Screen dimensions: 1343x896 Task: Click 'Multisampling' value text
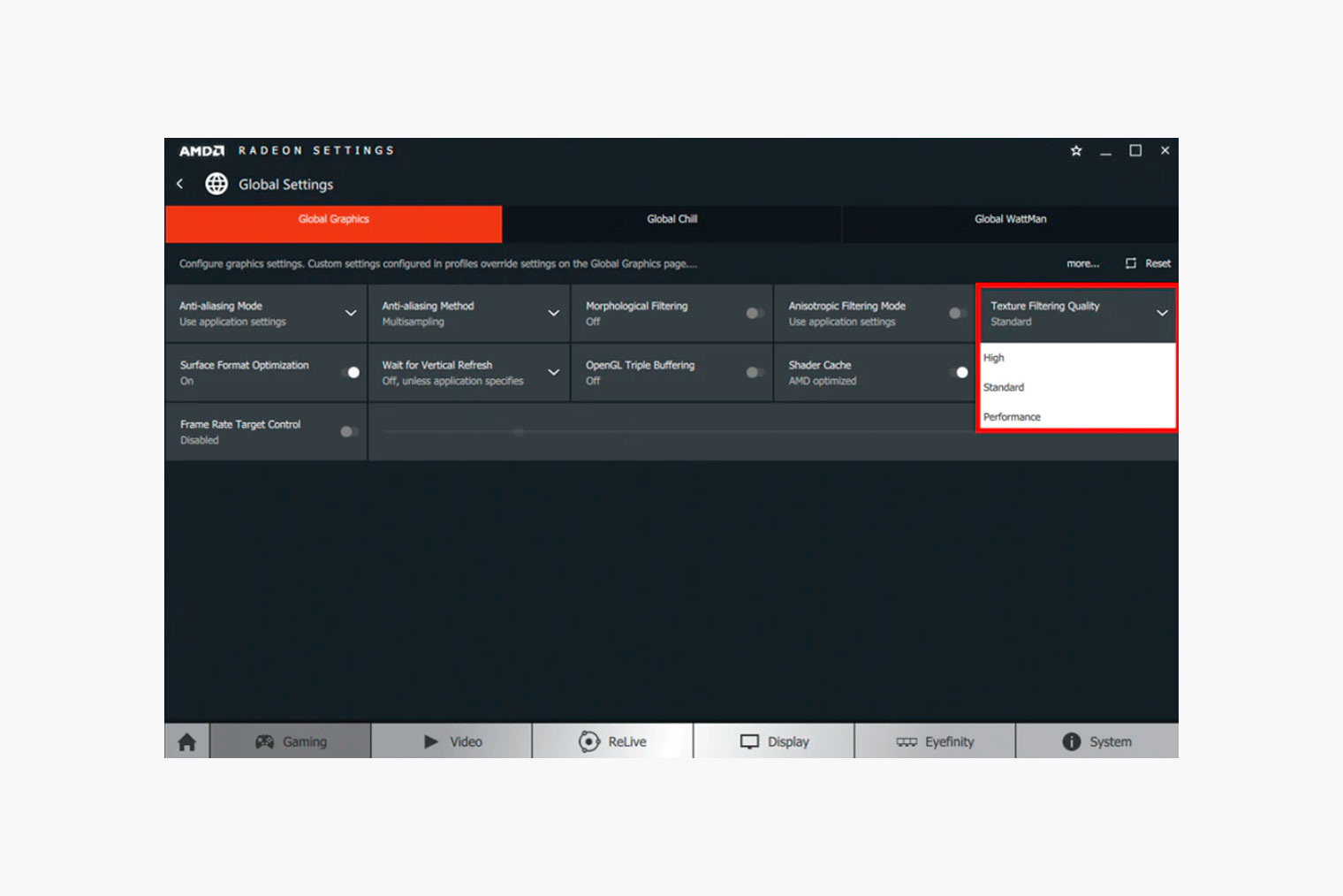point(413,322)
